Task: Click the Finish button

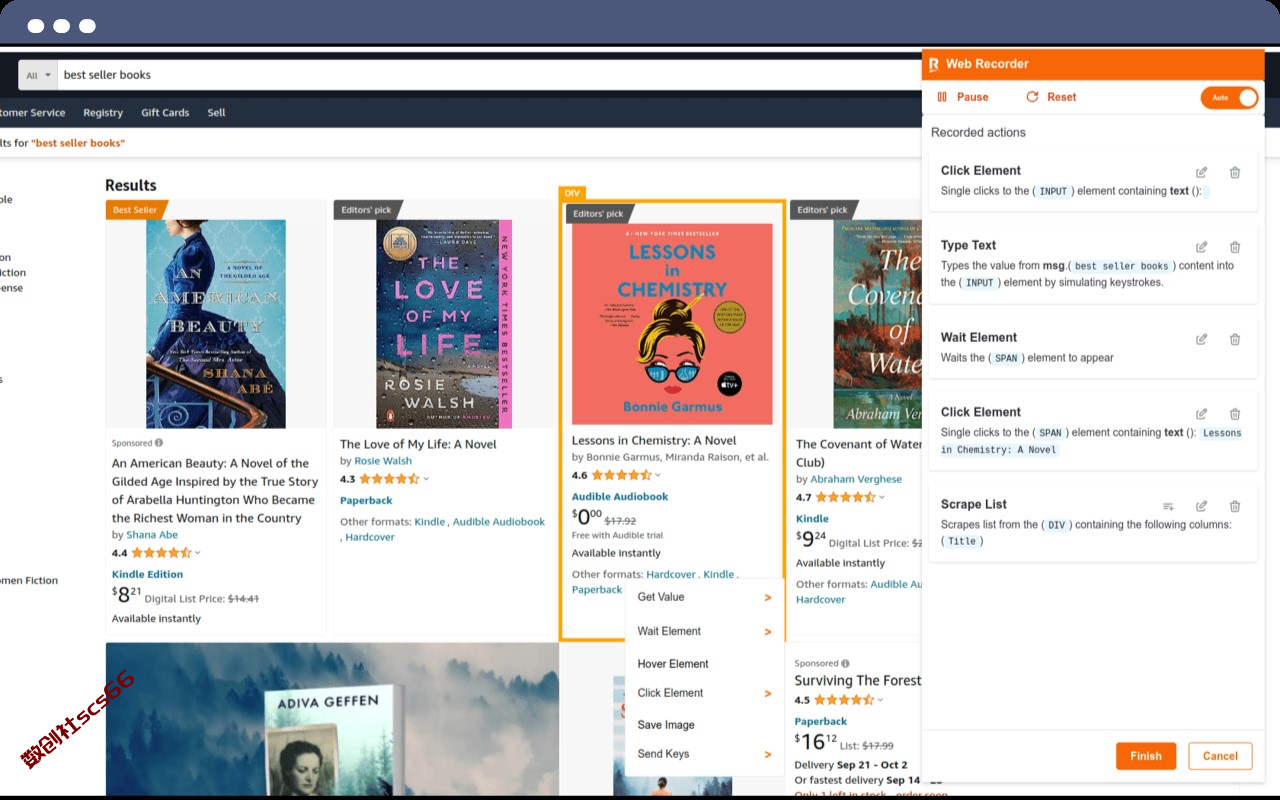Action: [x=1146, y=756]
